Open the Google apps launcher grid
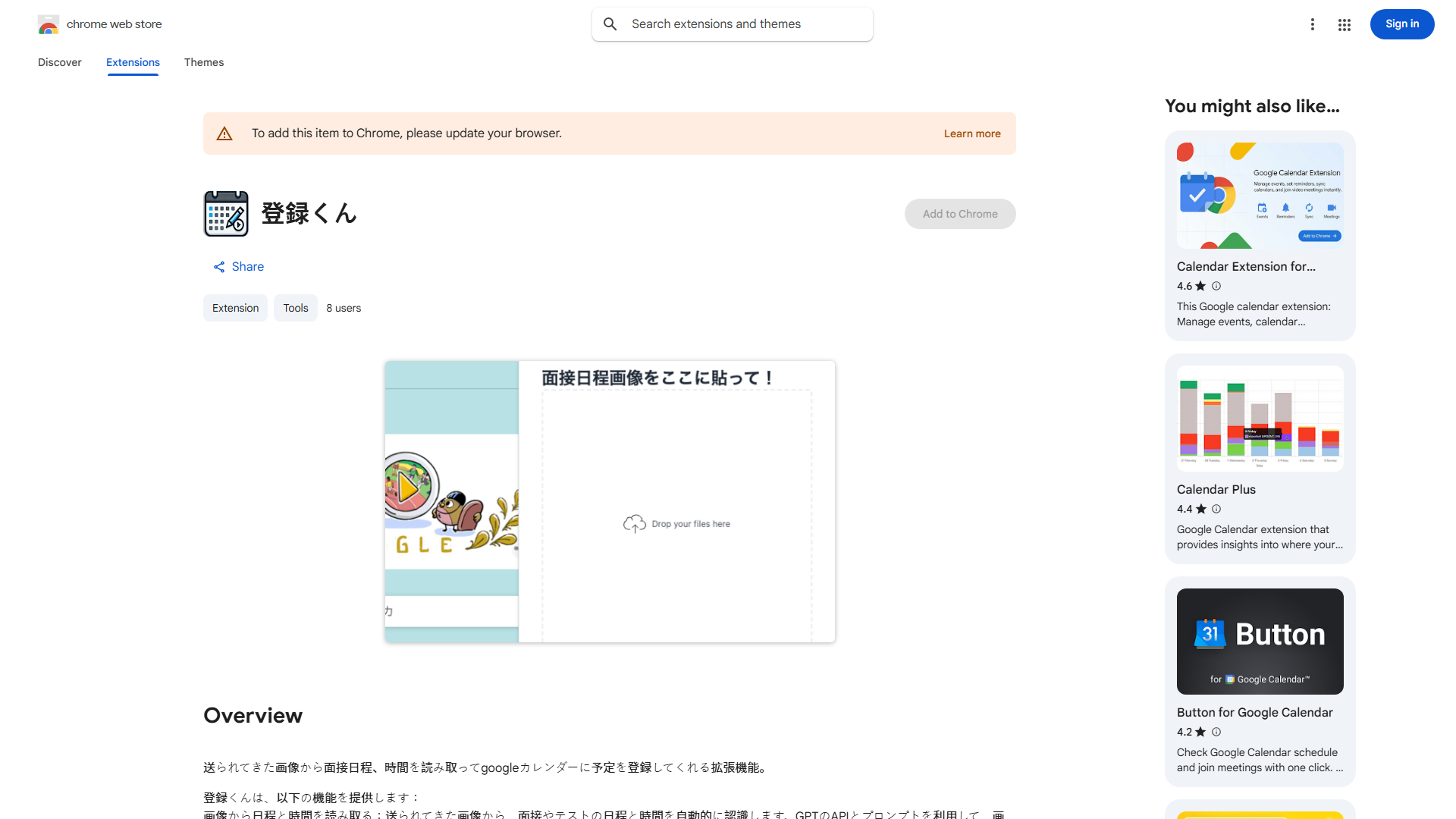The height and width of the screenshot is (819, 1456). tap(1344, 24)
